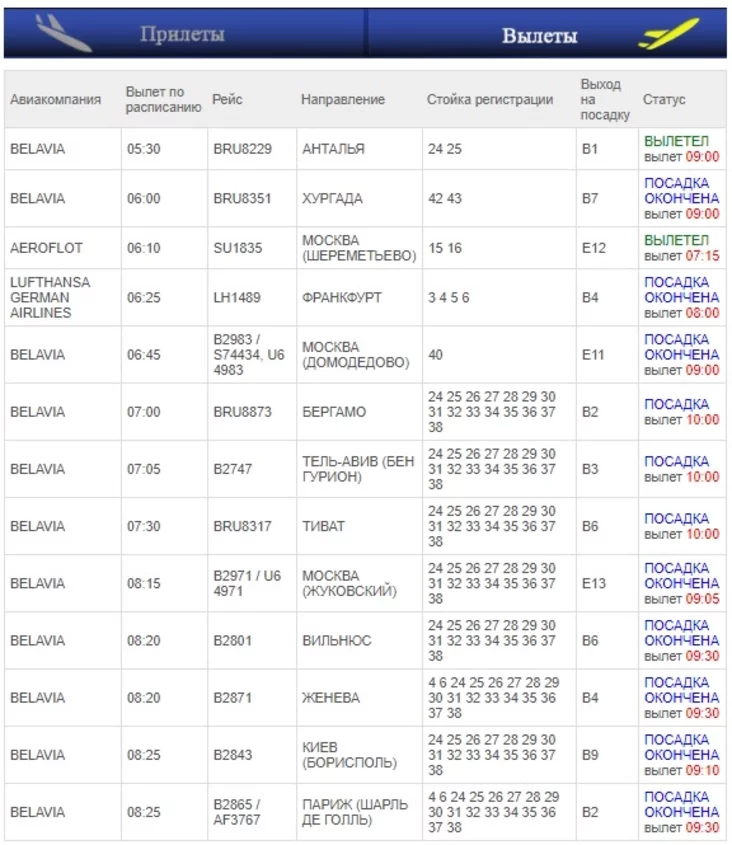Click scheduled time 06:10
732x845 pixels.
(x=144, y=248)
